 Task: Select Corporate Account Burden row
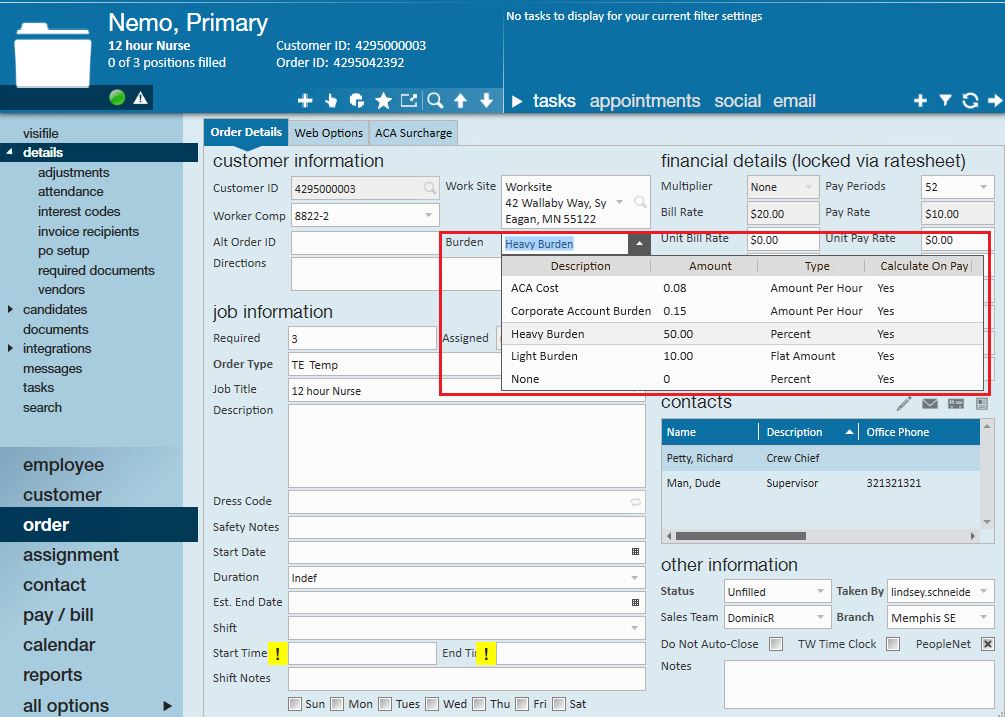pos(742,311)
